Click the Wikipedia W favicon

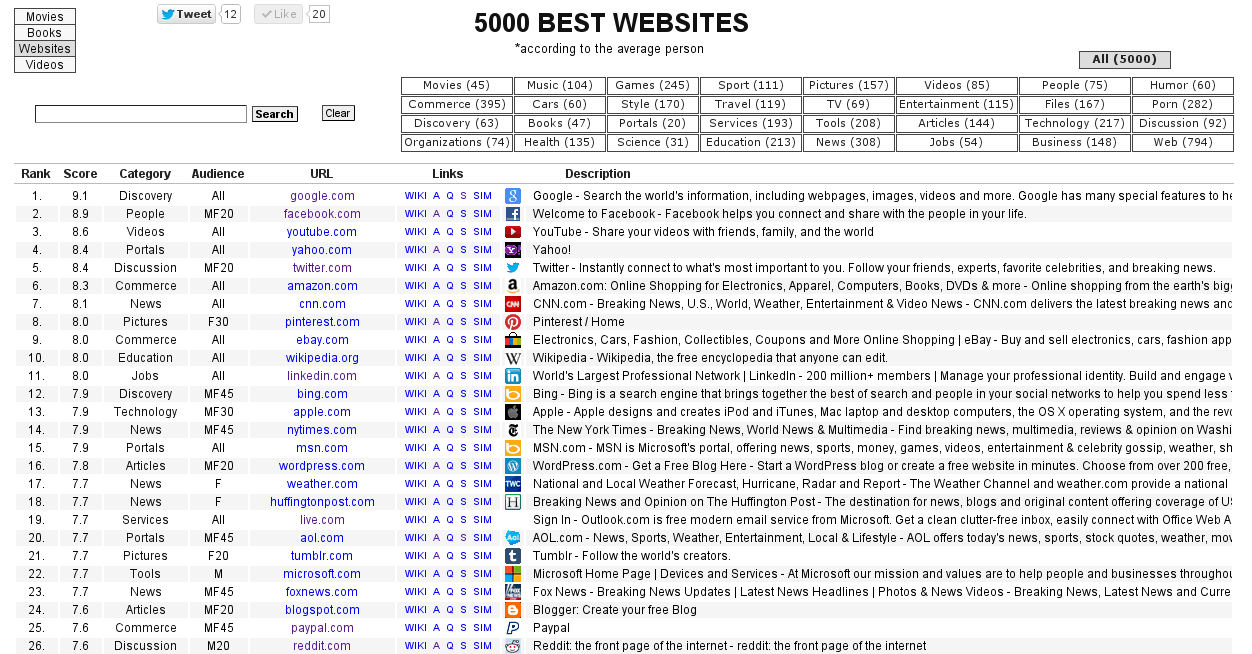click(x=513, y=358)
